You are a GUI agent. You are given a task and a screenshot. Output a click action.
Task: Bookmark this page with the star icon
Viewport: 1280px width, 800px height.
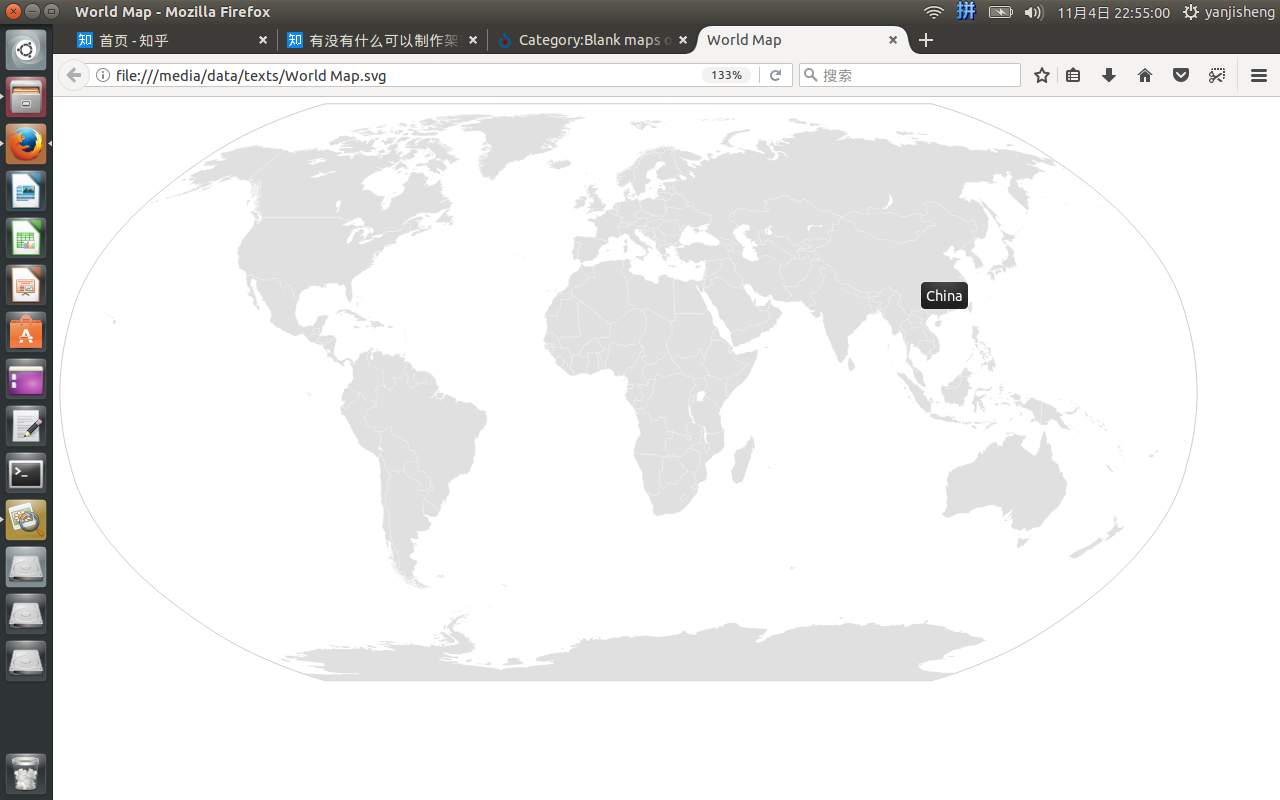click(x=1042, y=75)
